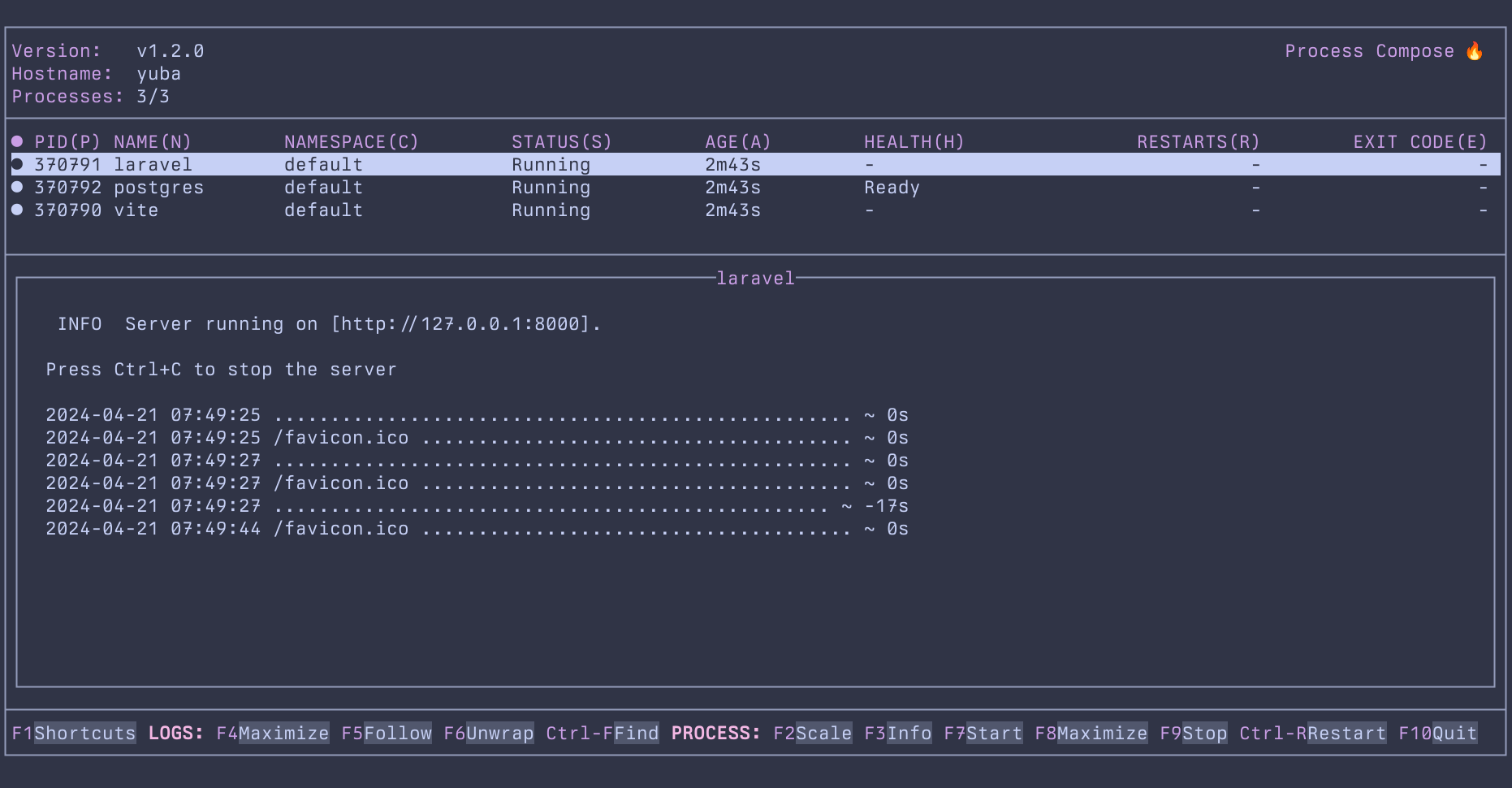Click the INFO label in the log
The image size is (1512, 788).
click(x=80, y=324)
